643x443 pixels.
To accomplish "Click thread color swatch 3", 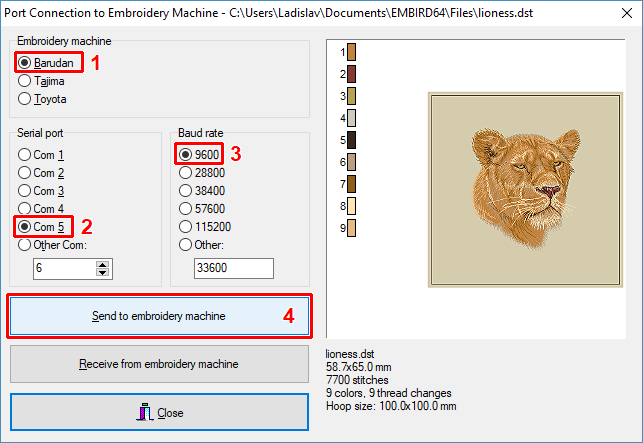I will [x=351, y=96].
